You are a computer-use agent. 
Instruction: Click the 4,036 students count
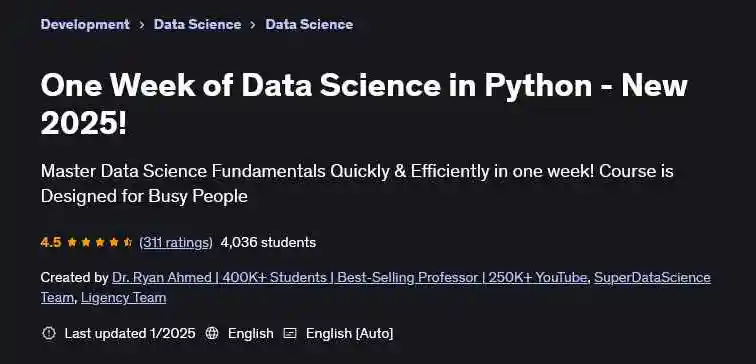click(x=268, y=242)
